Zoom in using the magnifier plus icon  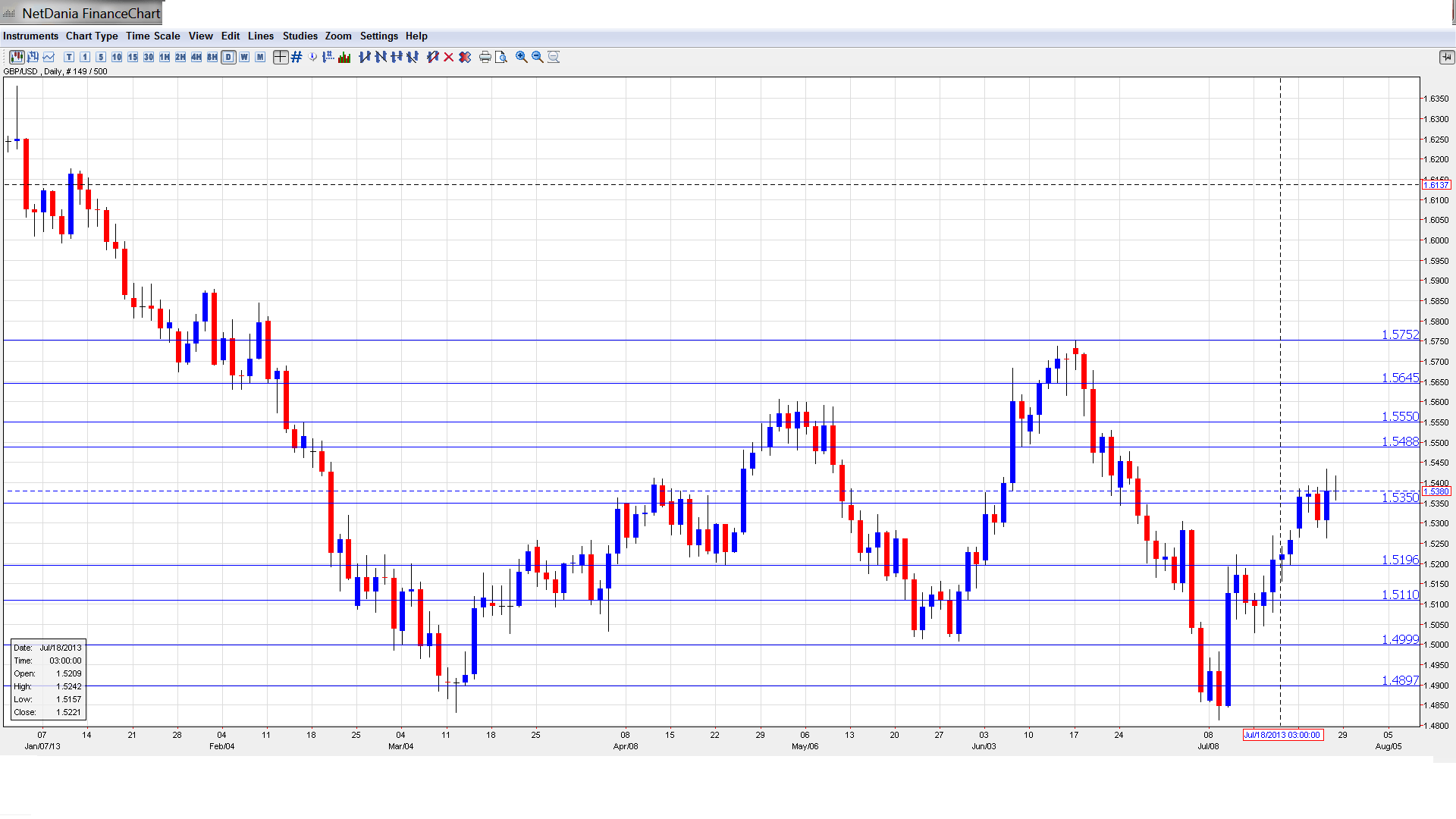(522, 57)
